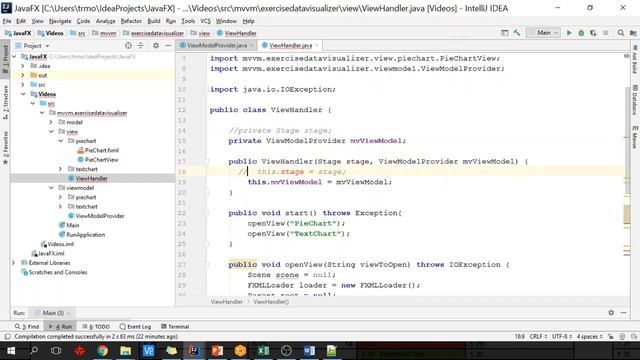Open the TODO tool window button
640x360 pixels.
pos(96,327)
